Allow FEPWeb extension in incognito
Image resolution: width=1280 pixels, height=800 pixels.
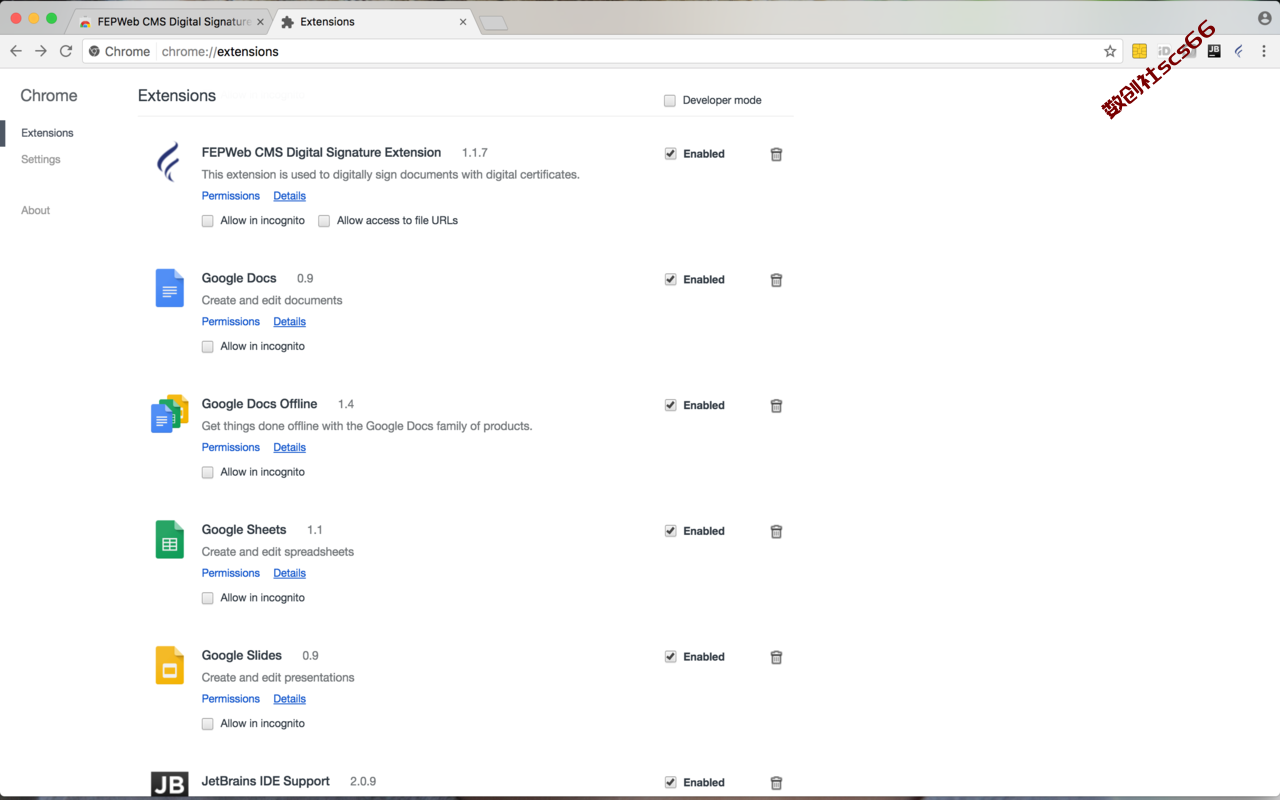coord(208,221)
